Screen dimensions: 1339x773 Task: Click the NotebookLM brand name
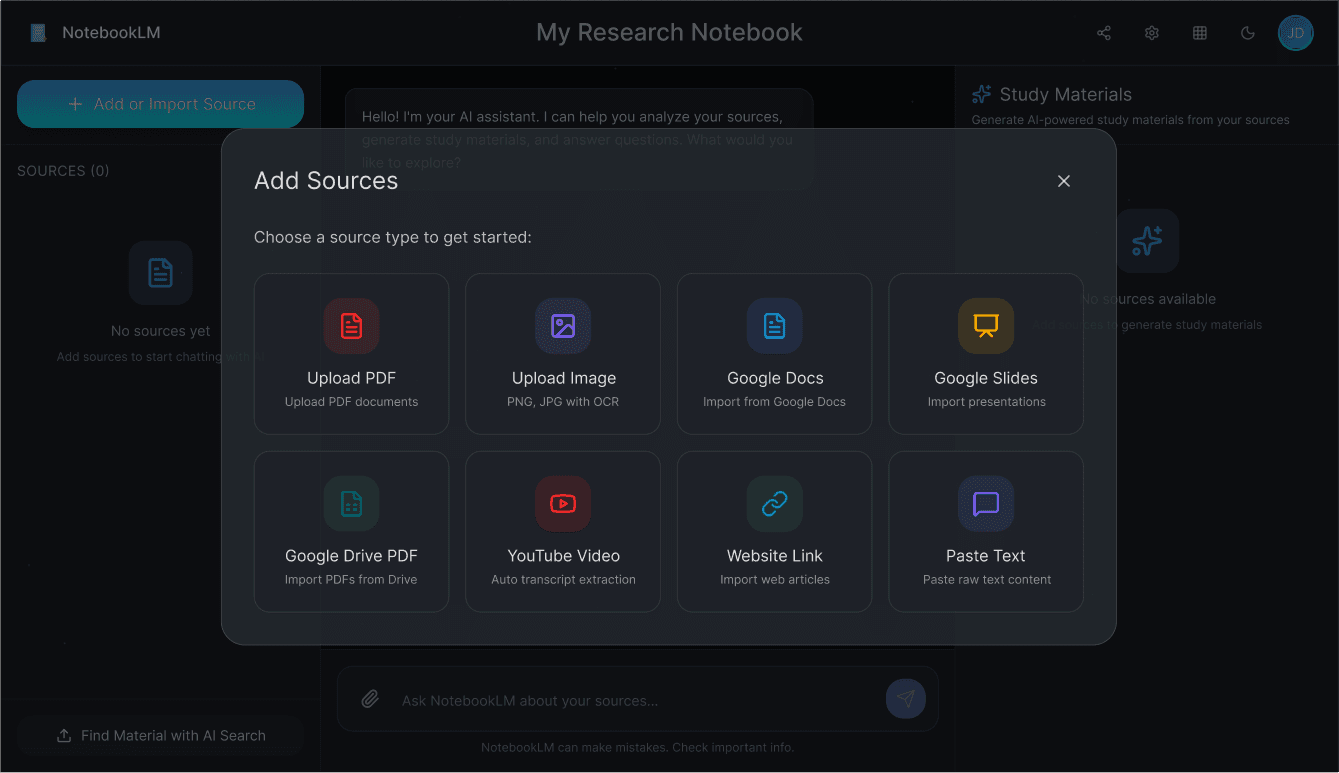111,33
